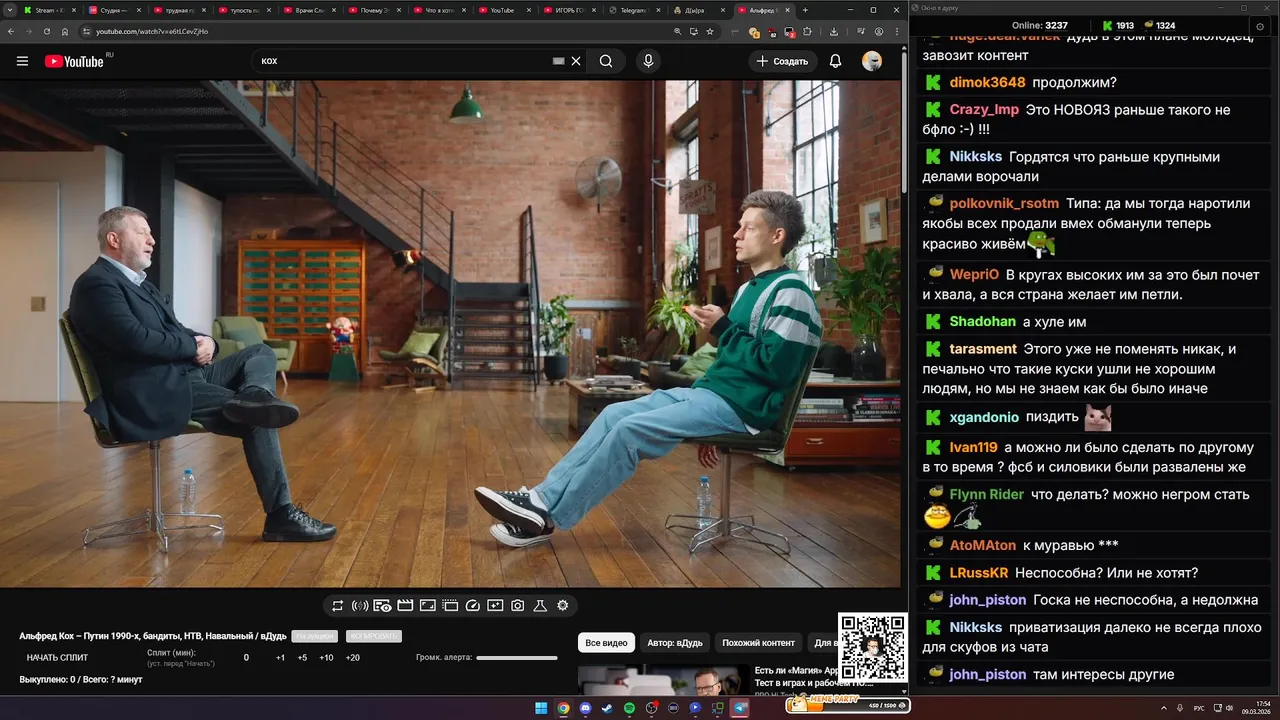
Task: Open the tab search dropdown arrow
Action: click(x=9, y=10)
